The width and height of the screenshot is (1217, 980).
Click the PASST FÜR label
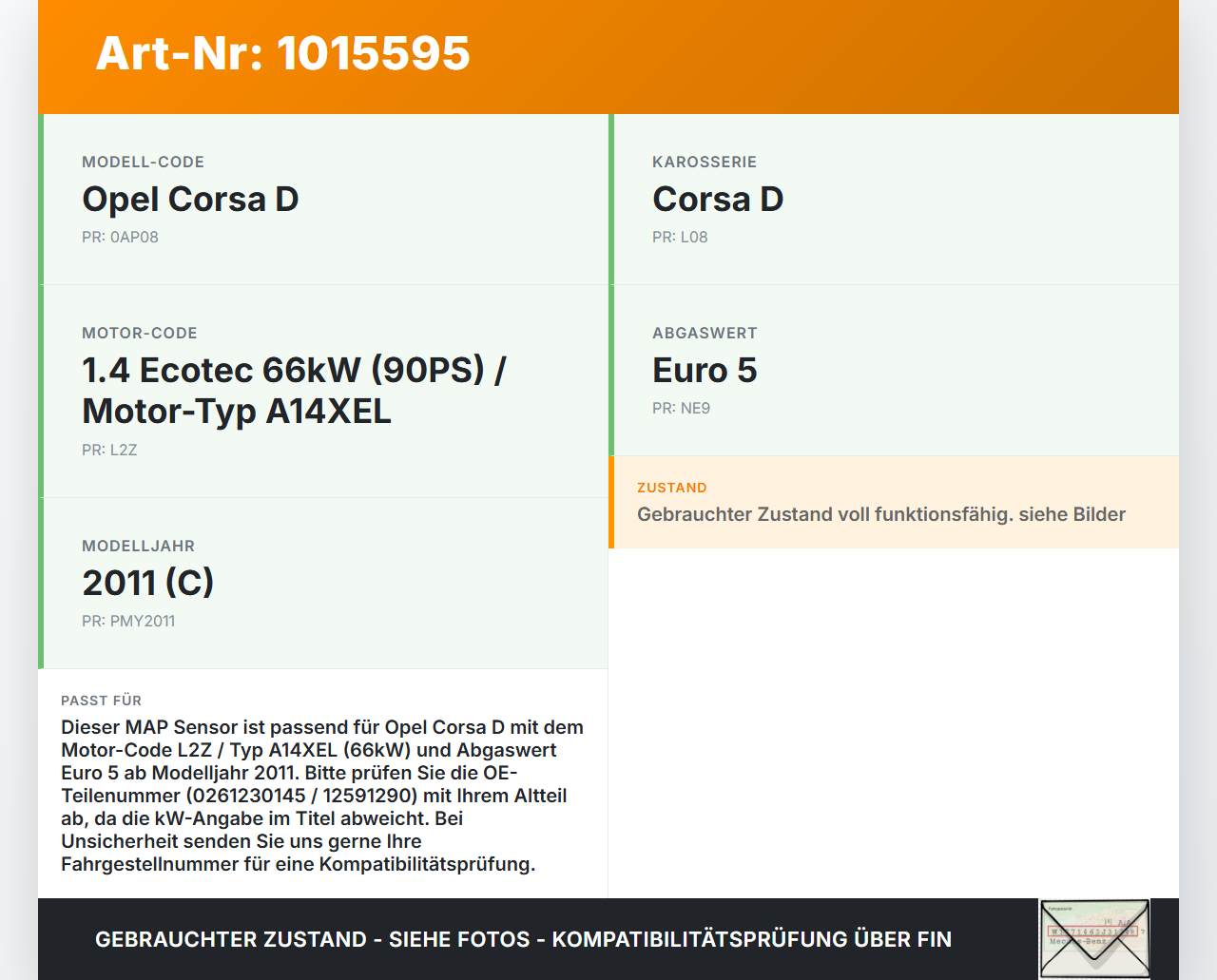pos(101,701)
